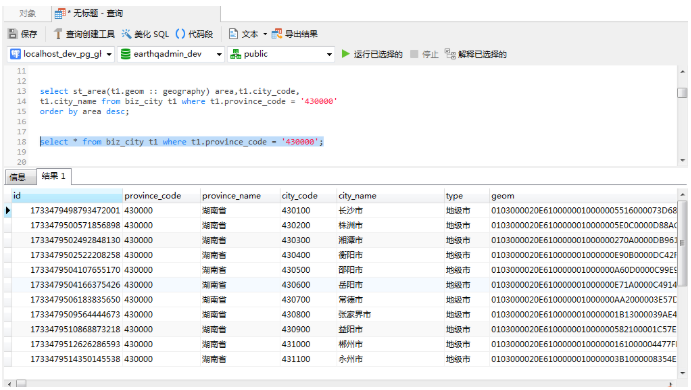
Task: Click Export Result (导出结果)
Action: tap(295, 34)
